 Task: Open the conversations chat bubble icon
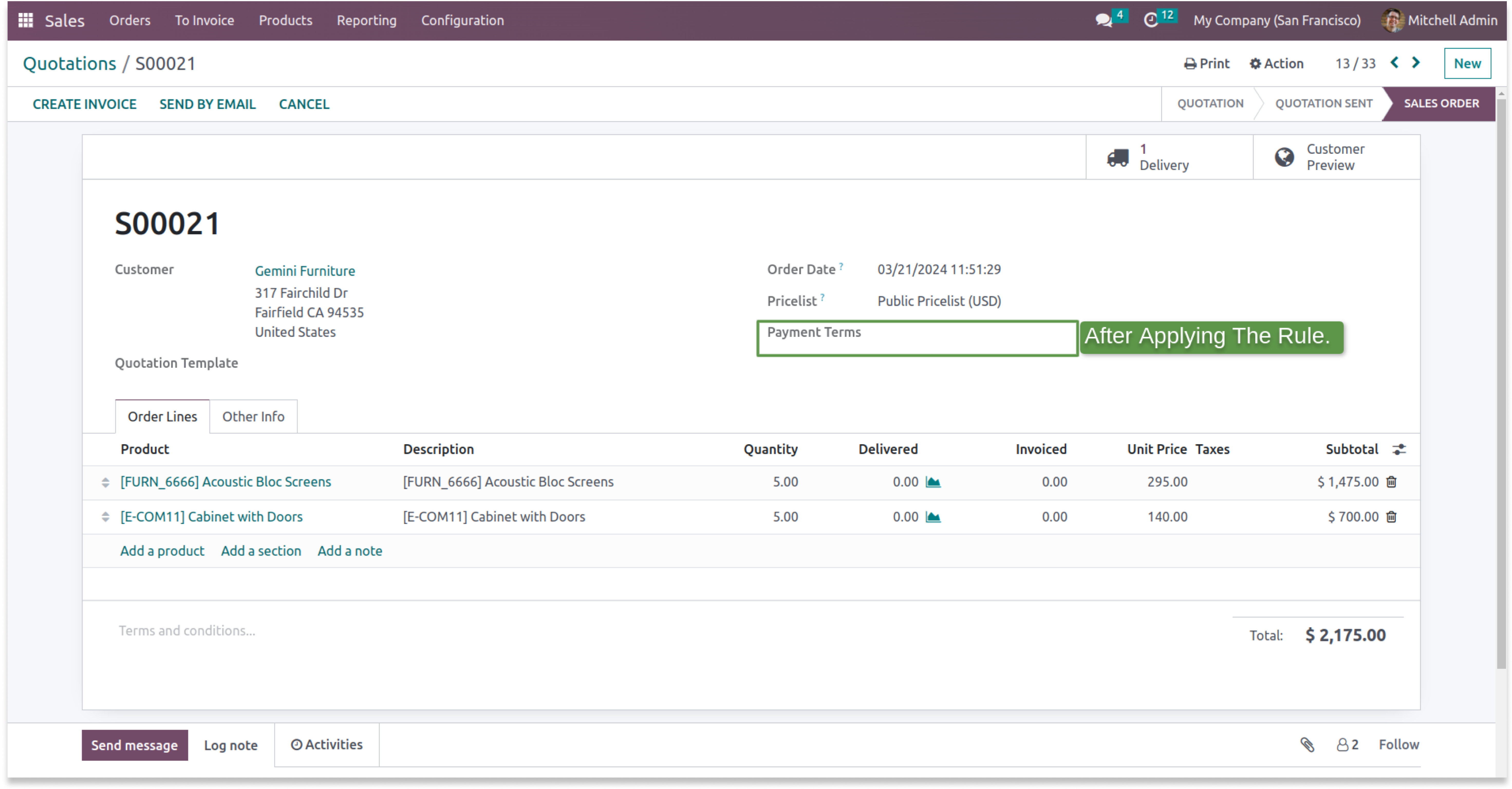click(1104, 21)
